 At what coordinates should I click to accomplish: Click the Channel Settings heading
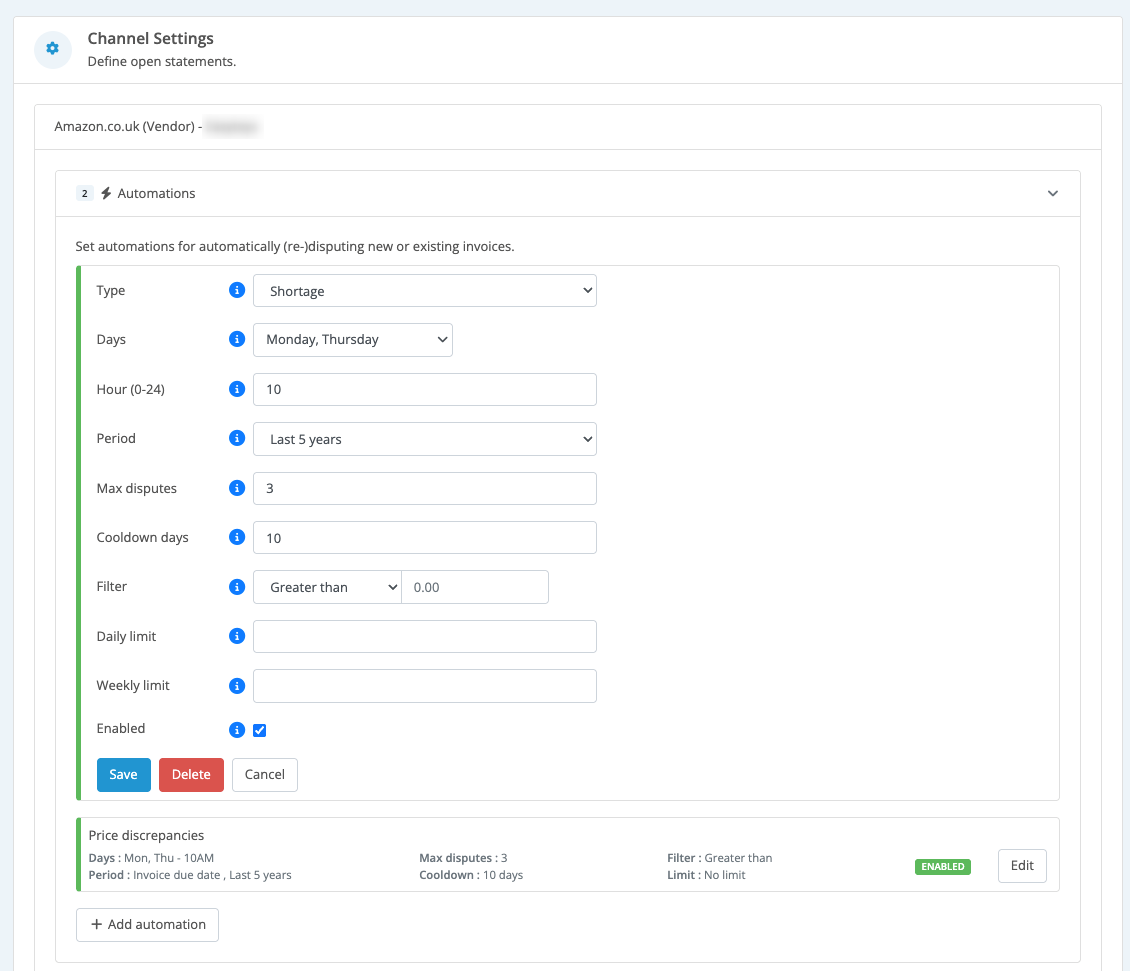click(x=151, y=38)
